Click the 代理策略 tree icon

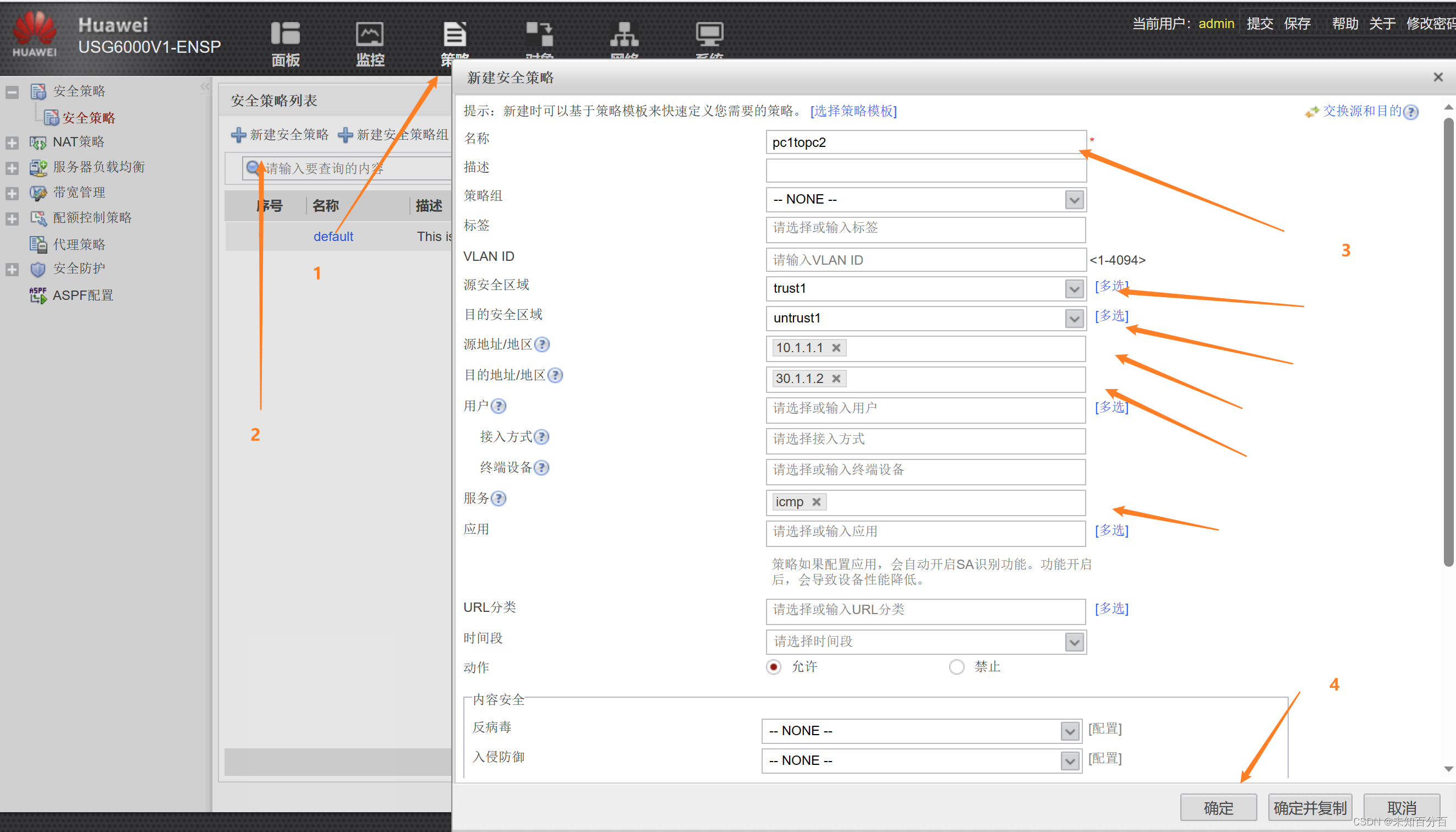tap(38, 244)
